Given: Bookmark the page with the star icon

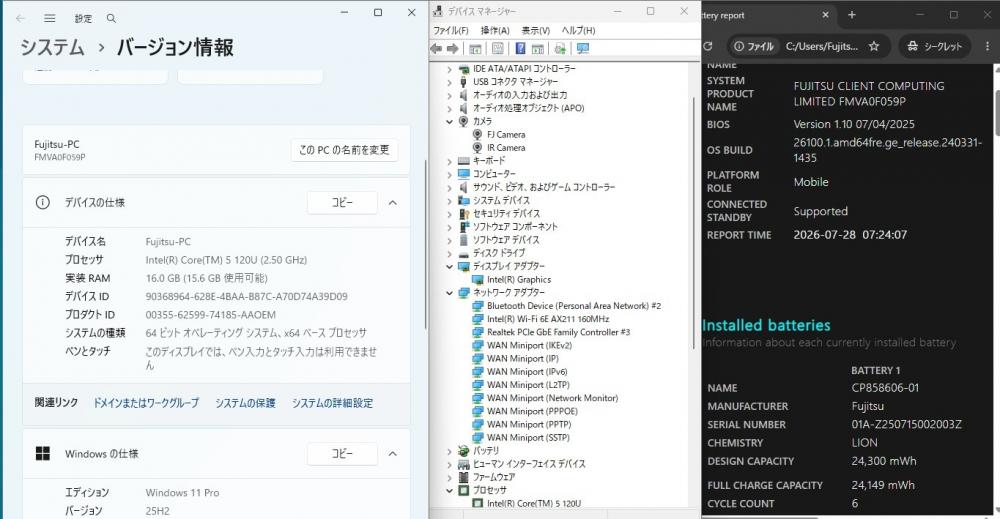Looking at the screenshot, I should coord(874,46).
